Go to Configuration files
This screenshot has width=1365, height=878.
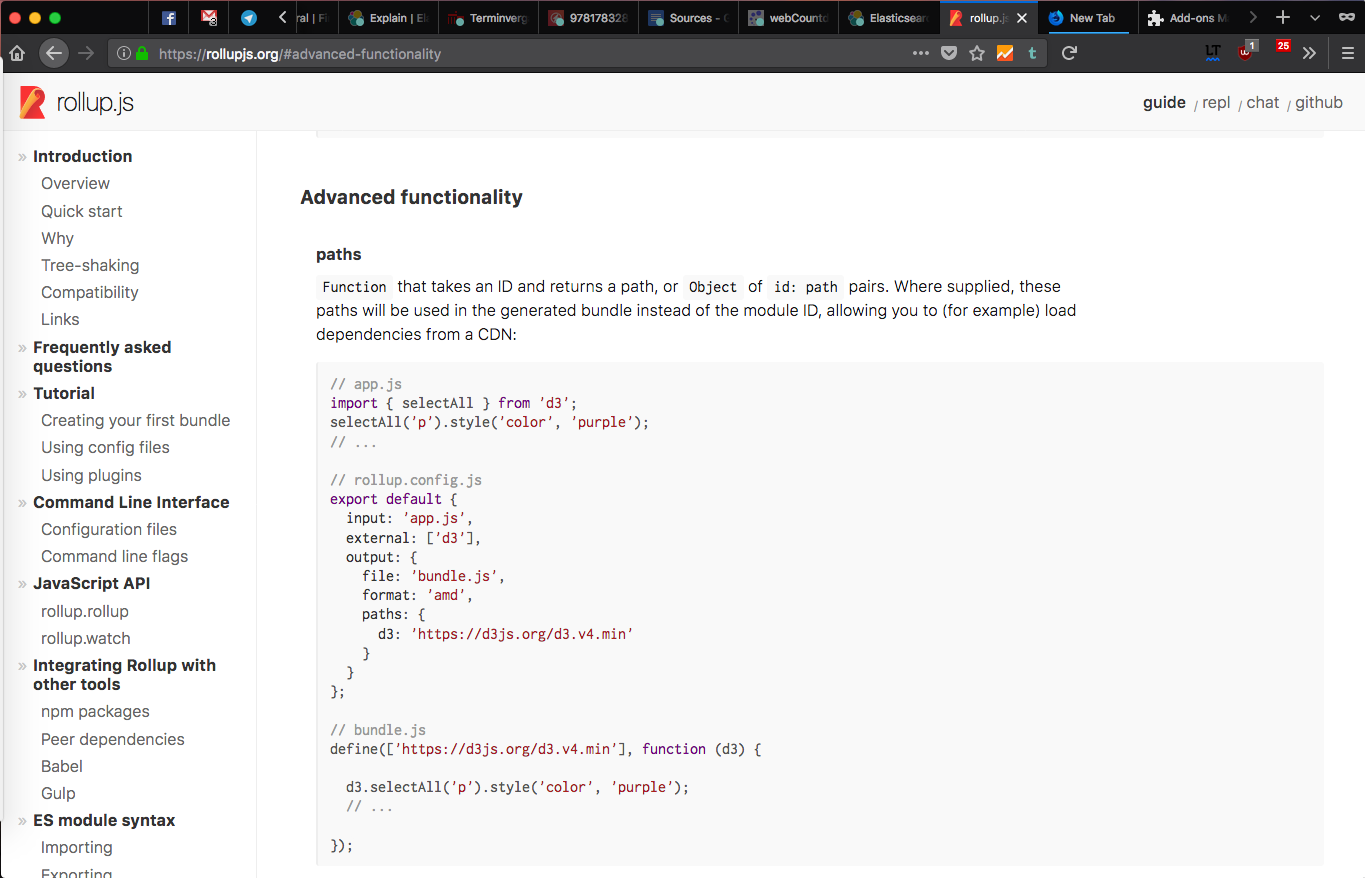pos(109,529)
